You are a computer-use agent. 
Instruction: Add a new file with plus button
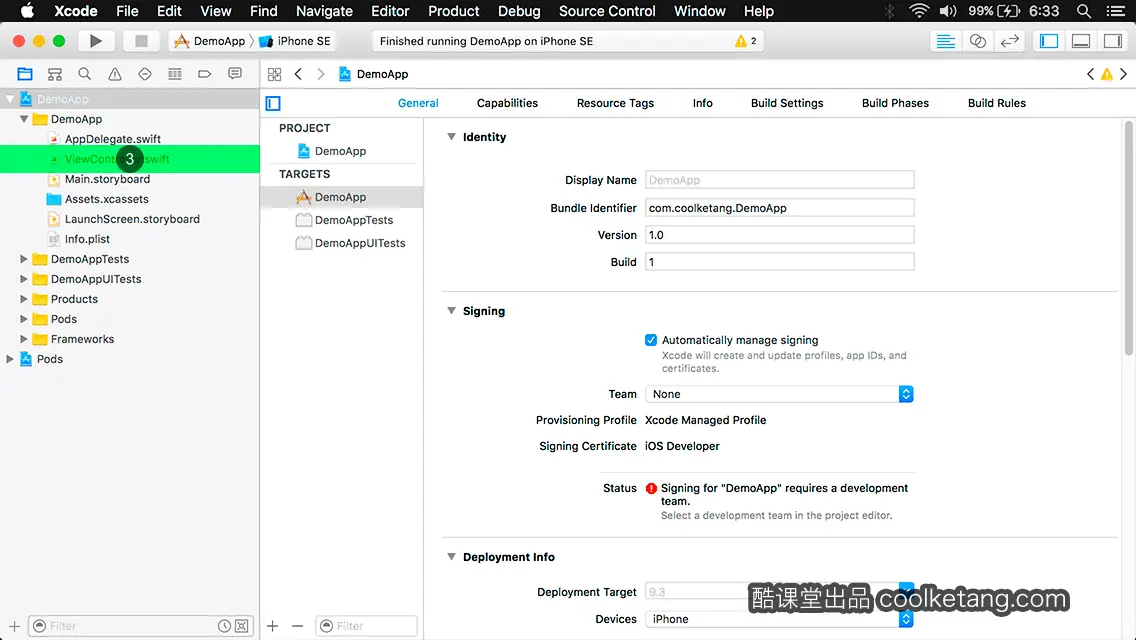coord(14,626)
